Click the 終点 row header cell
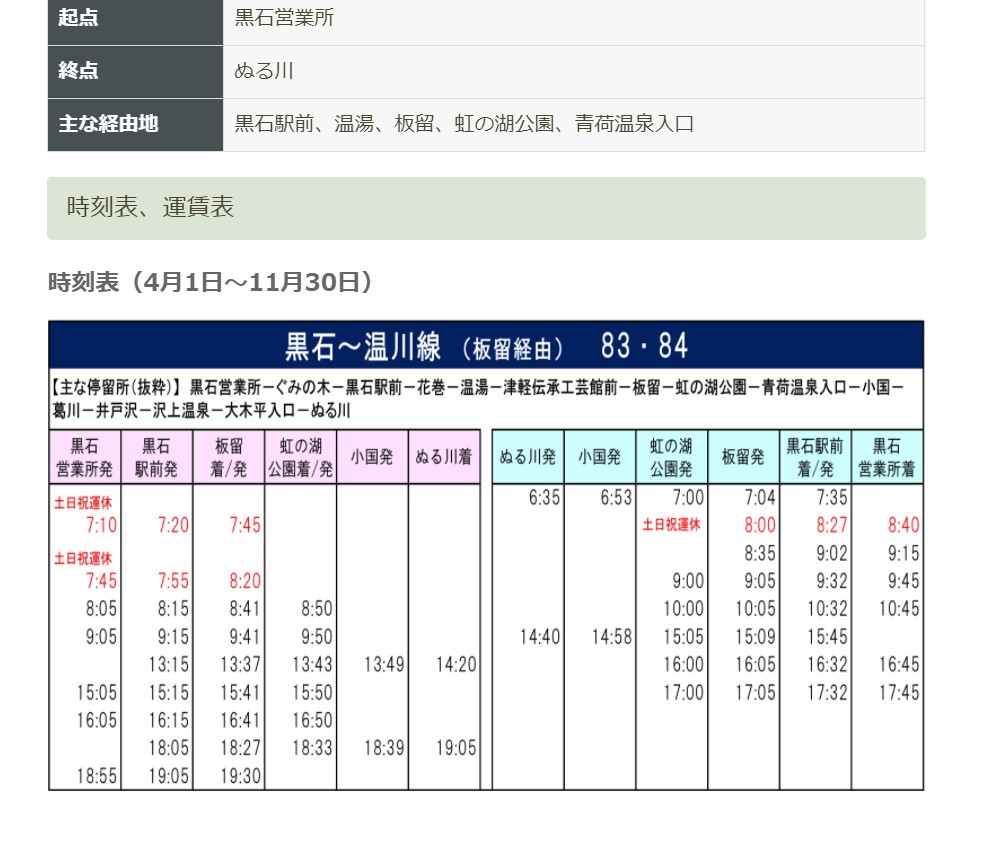Viewport: 984px width, 849px height. point(135,71)
